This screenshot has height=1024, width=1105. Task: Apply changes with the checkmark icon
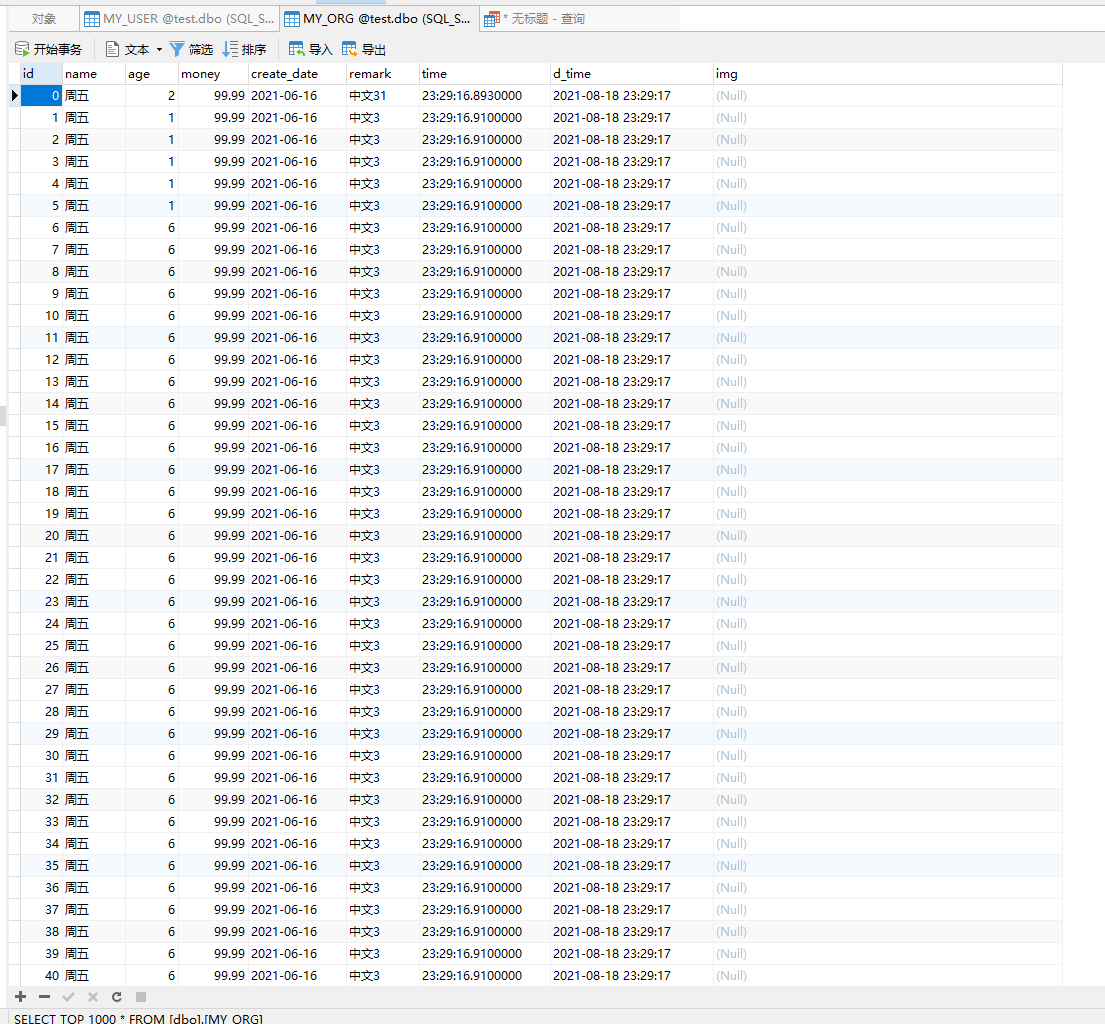coord(68,997)
